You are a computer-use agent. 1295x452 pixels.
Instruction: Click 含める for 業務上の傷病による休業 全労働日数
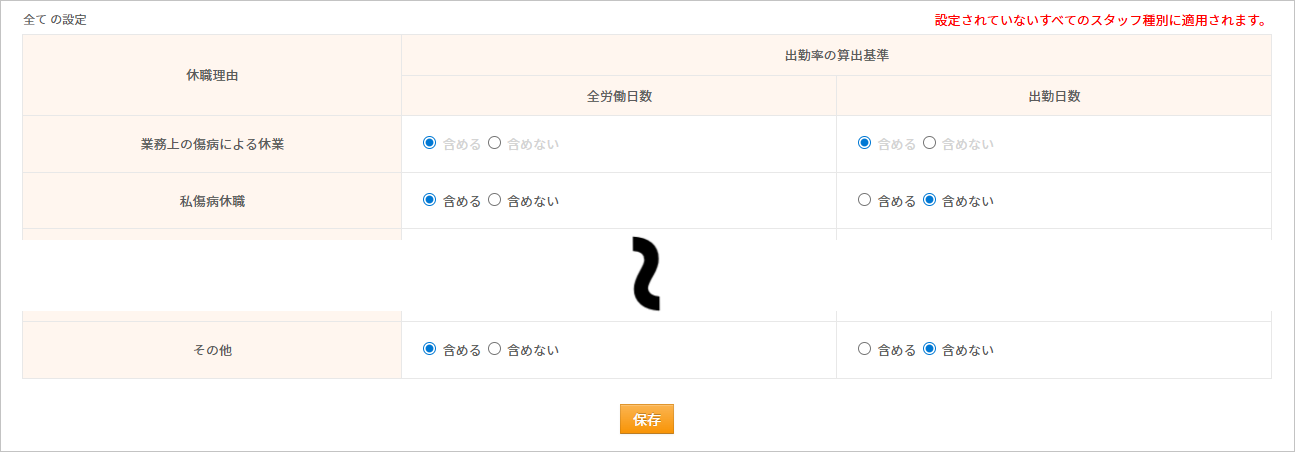click(430, 143)
